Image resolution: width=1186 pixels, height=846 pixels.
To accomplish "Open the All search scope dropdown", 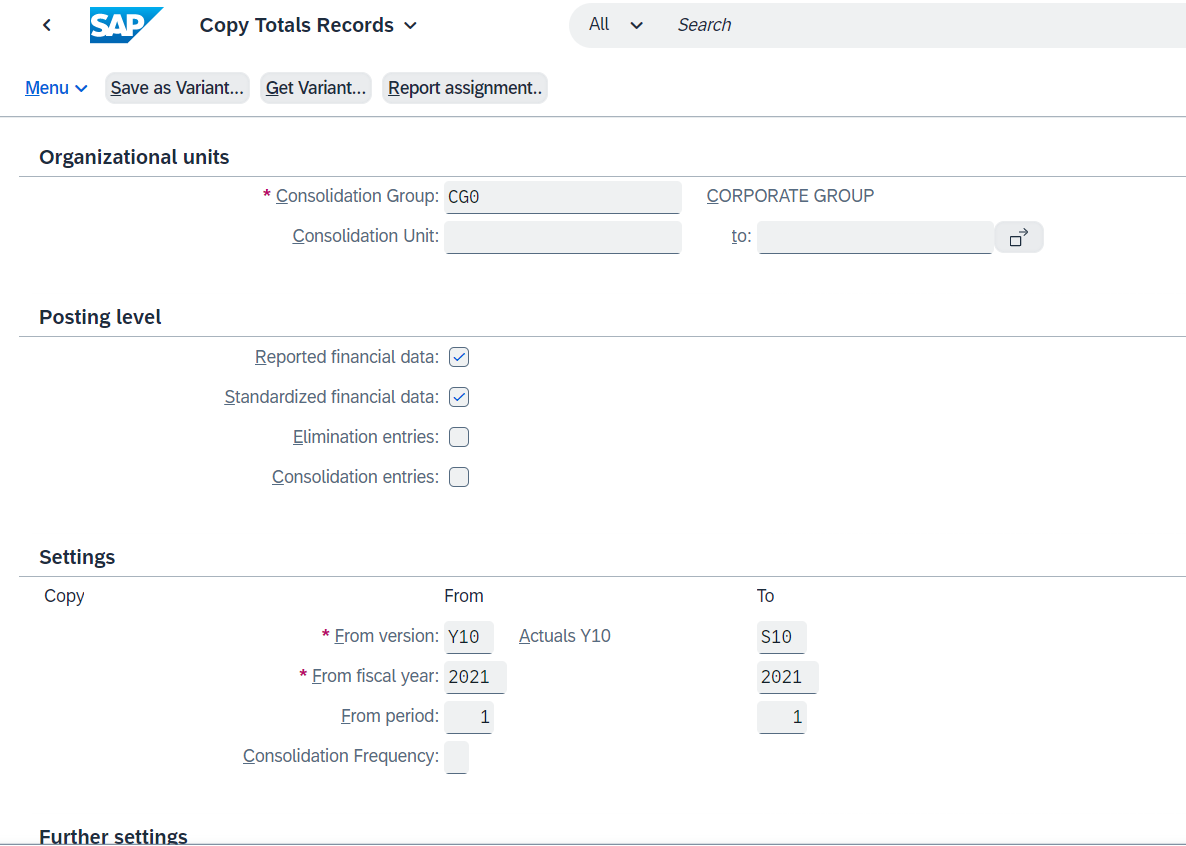I will (x=616, y=25).
